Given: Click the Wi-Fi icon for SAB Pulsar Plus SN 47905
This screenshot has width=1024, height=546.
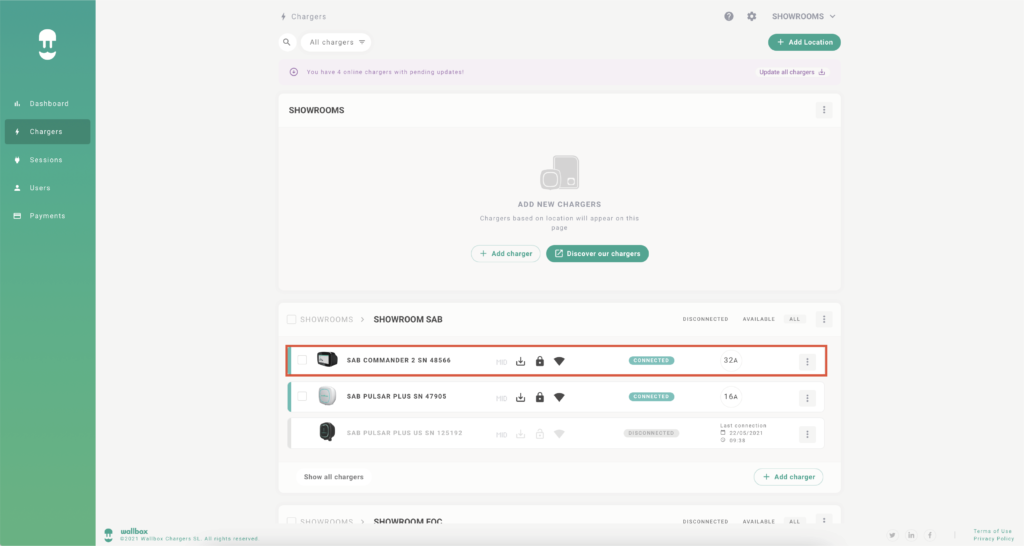Looking at the screenshot, I should [559, 397].
